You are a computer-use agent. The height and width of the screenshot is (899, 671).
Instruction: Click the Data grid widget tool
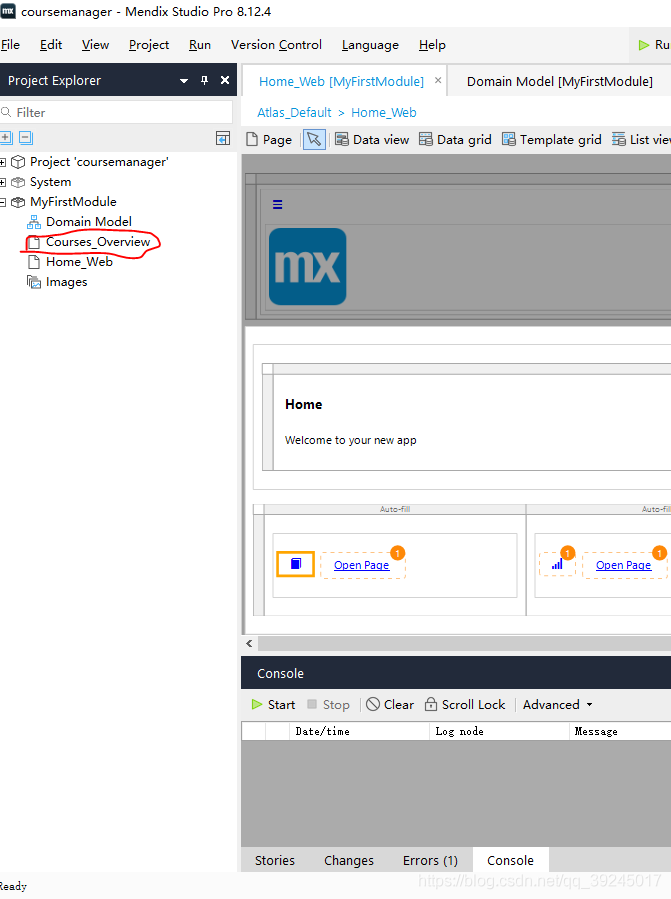455,140
